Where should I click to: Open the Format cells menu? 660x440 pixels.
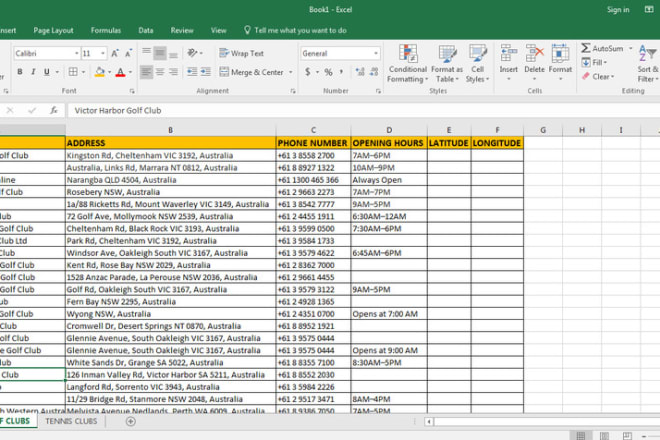pos(560,63)
